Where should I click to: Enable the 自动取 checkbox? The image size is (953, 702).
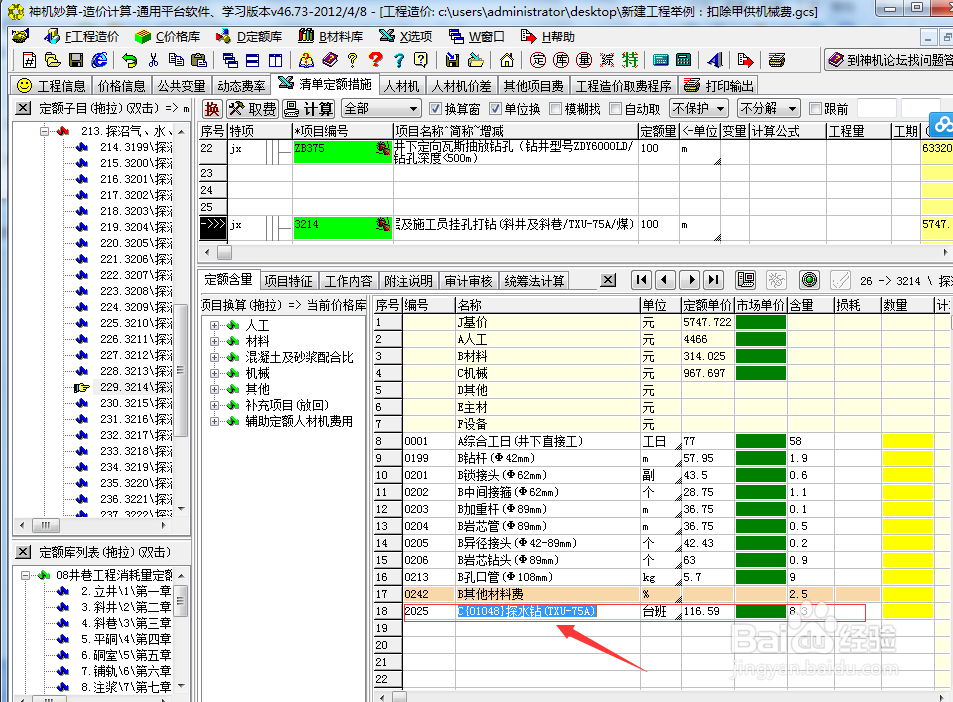616,109
